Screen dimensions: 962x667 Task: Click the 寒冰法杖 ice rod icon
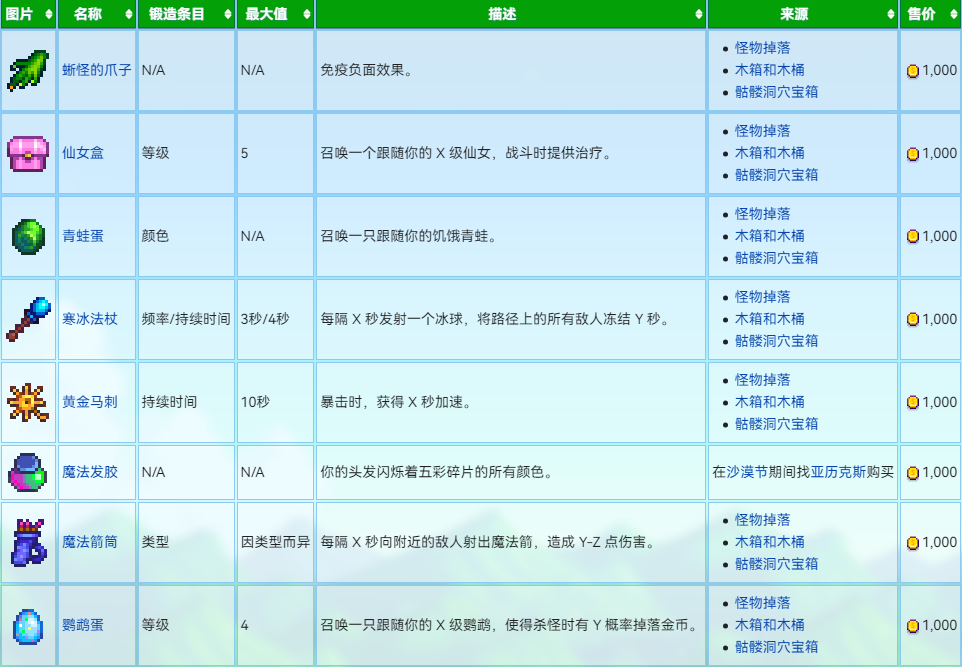coord(28,319)
